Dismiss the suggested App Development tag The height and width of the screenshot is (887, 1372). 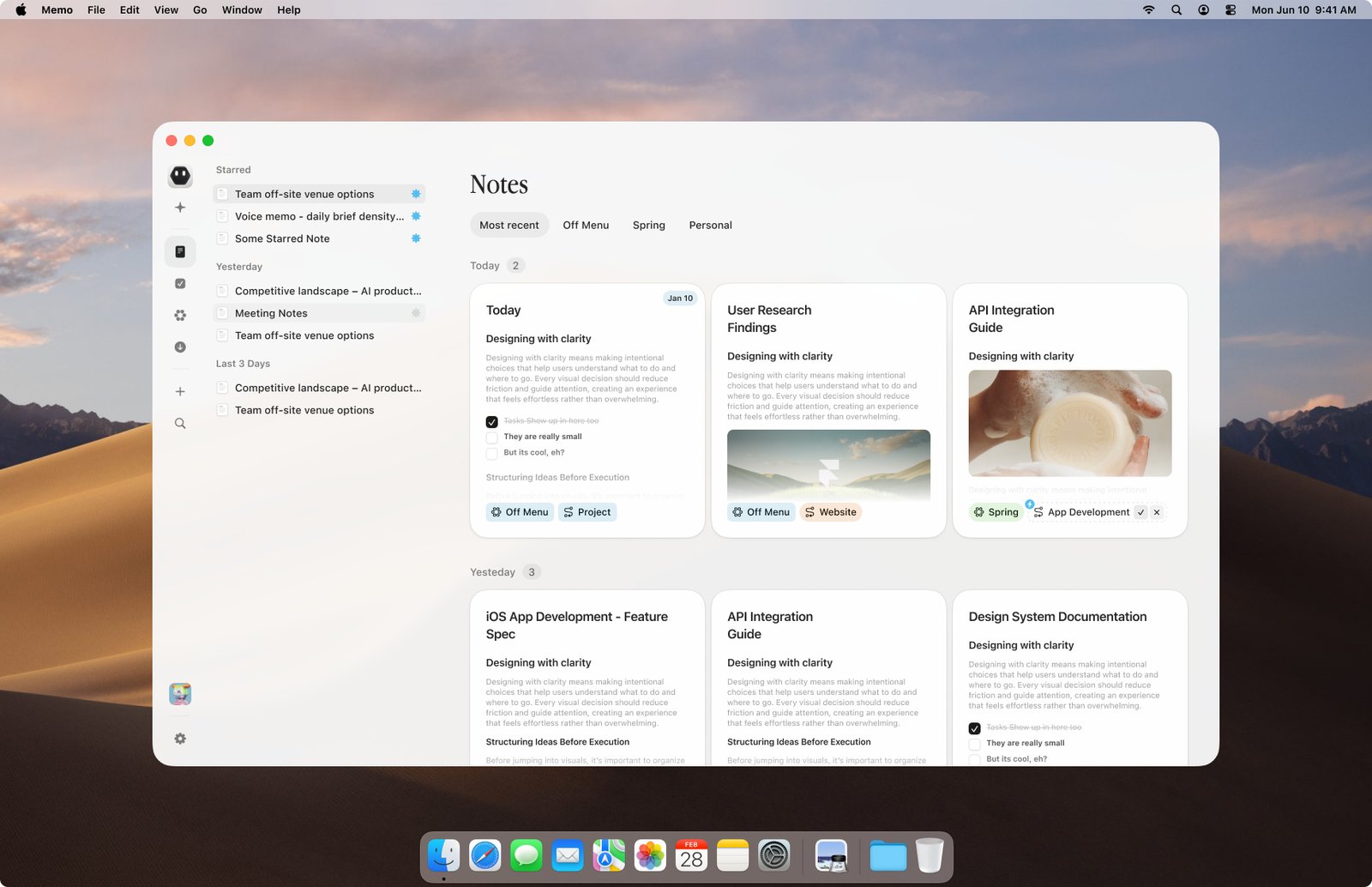pyautogui.click(x=1157, y=512)
